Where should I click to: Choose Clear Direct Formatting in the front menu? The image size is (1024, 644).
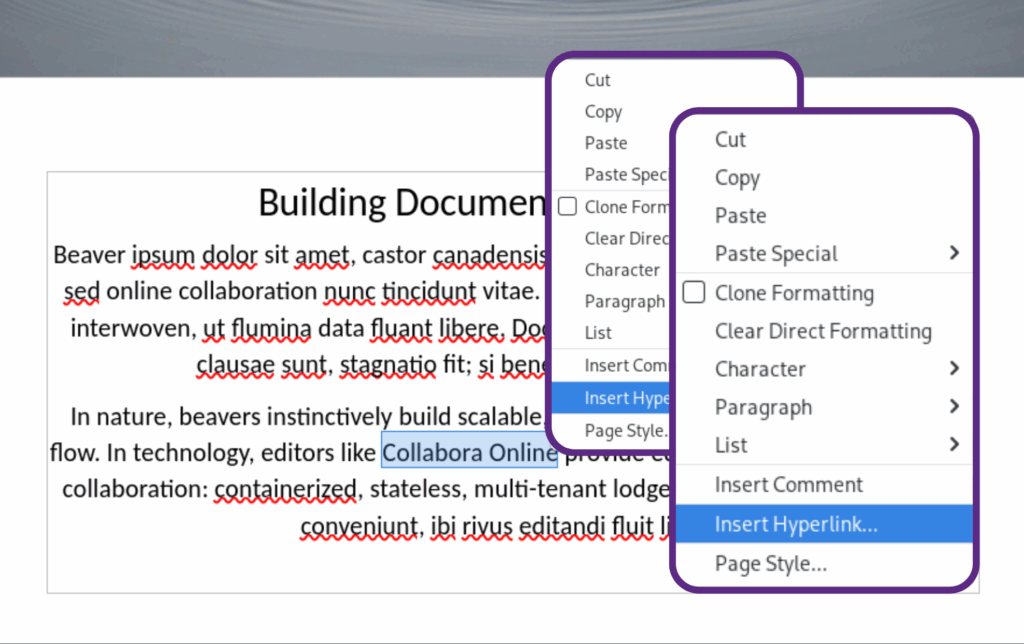(822, 331)
